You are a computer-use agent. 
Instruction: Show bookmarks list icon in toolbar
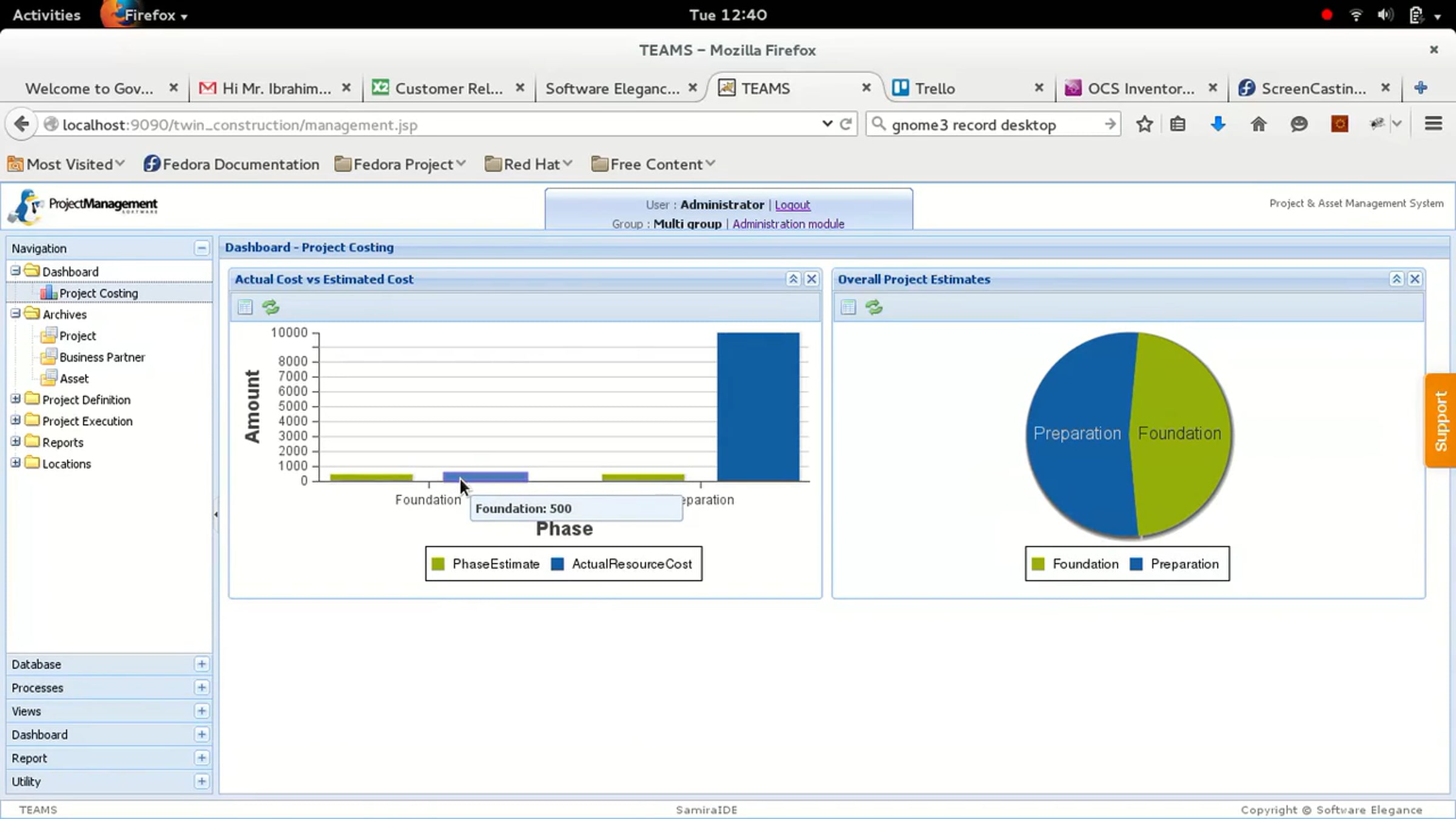coord(1178,124)
